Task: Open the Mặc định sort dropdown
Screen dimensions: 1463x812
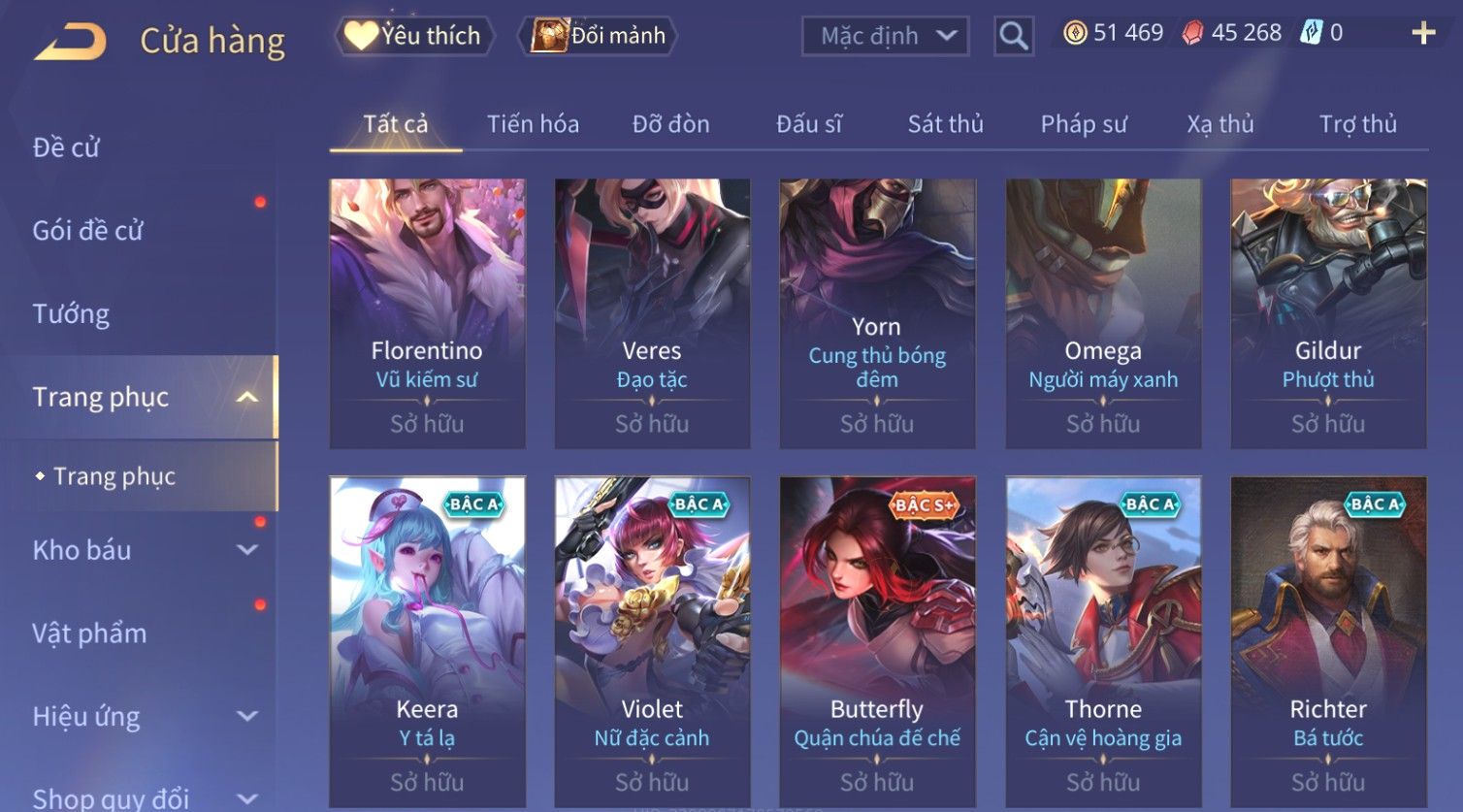Action: (x=885, y=36)
